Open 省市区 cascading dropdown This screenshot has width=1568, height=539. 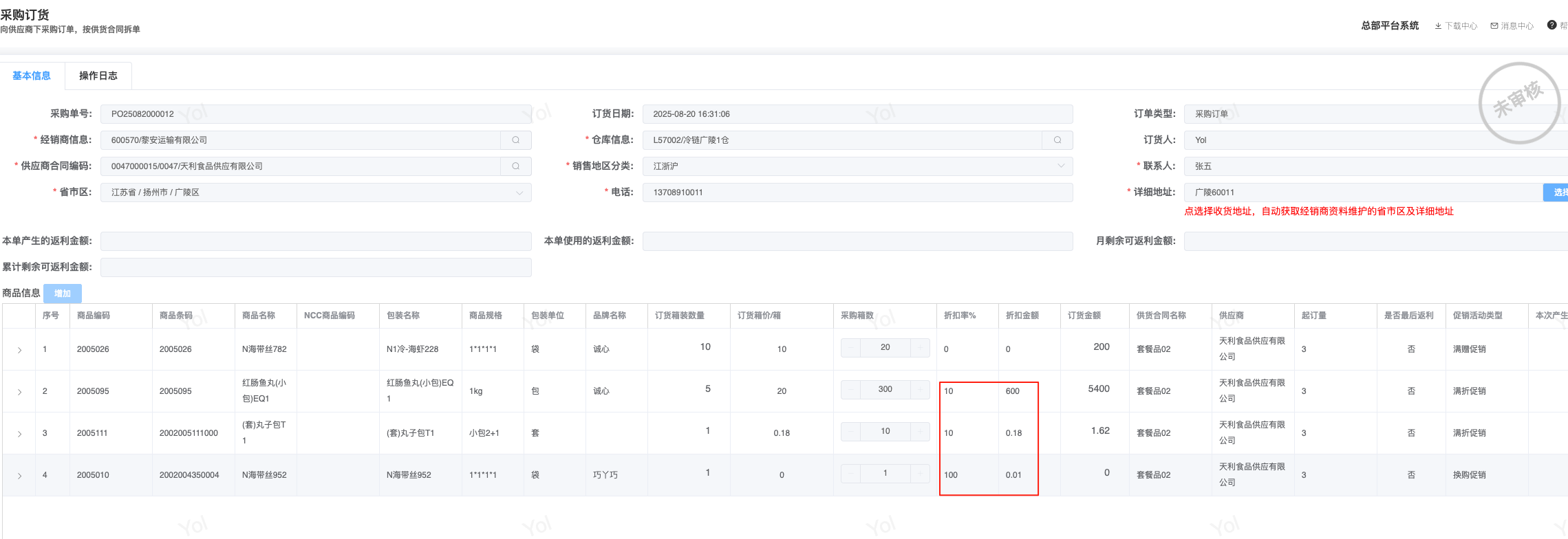(315, 192)
